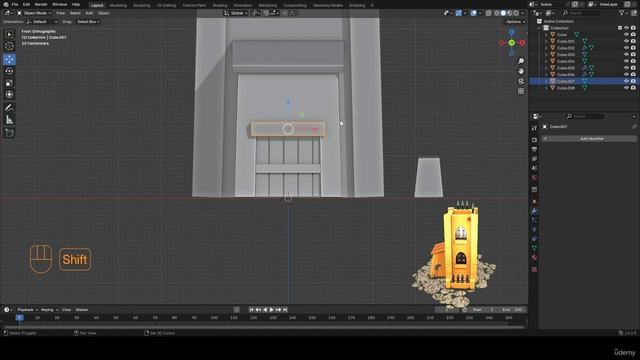The width and height of the screenshot is (640, 360).
Task: Disable render for Cube.008 camera icon
Action: tap(633, 88)
